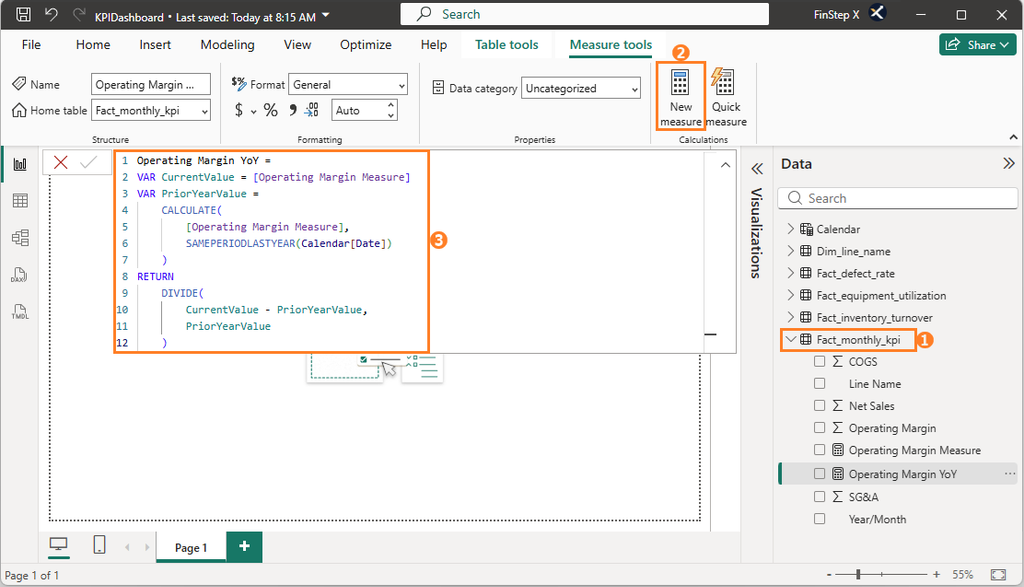Check the Year/Month field checkbox
The width and height of the screenshot is (1024, 587).
(x=820, y=519)
